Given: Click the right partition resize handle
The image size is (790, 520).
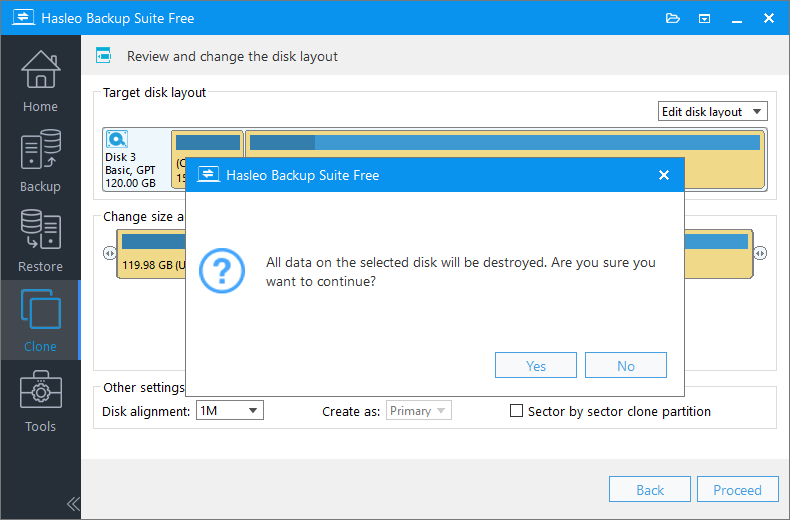Looking at the screenshot, I should tap(760, 254).
